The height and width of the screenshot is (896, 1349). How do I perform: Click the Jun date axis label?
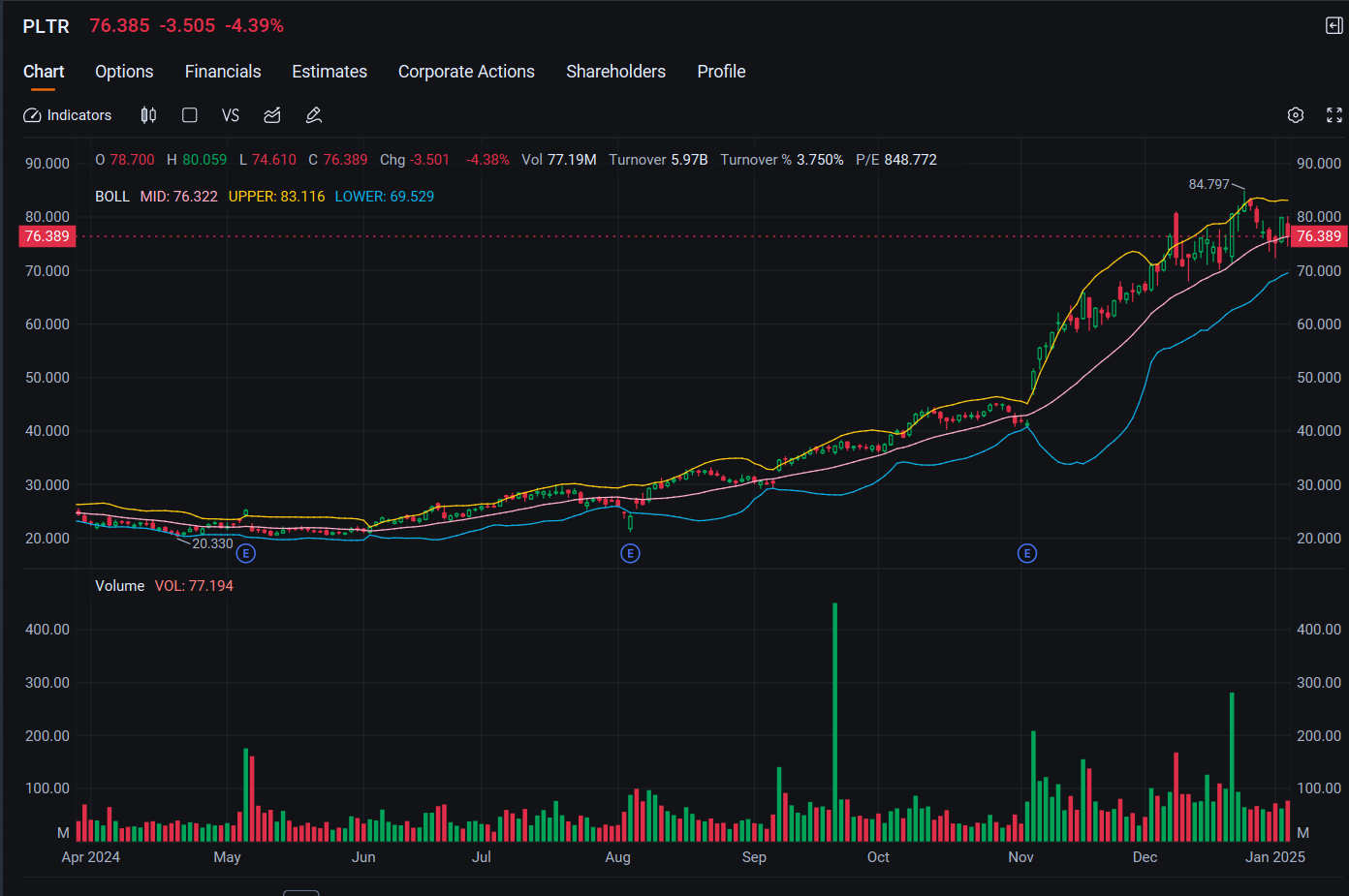(363, 857)
